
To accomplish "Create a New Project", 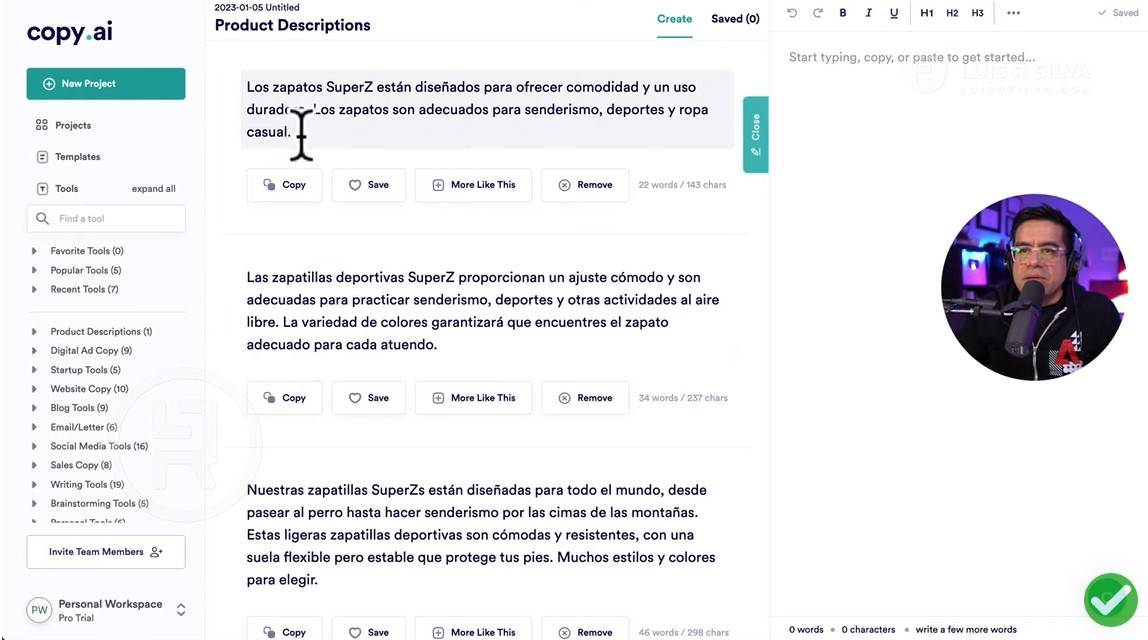I will 105,83.
